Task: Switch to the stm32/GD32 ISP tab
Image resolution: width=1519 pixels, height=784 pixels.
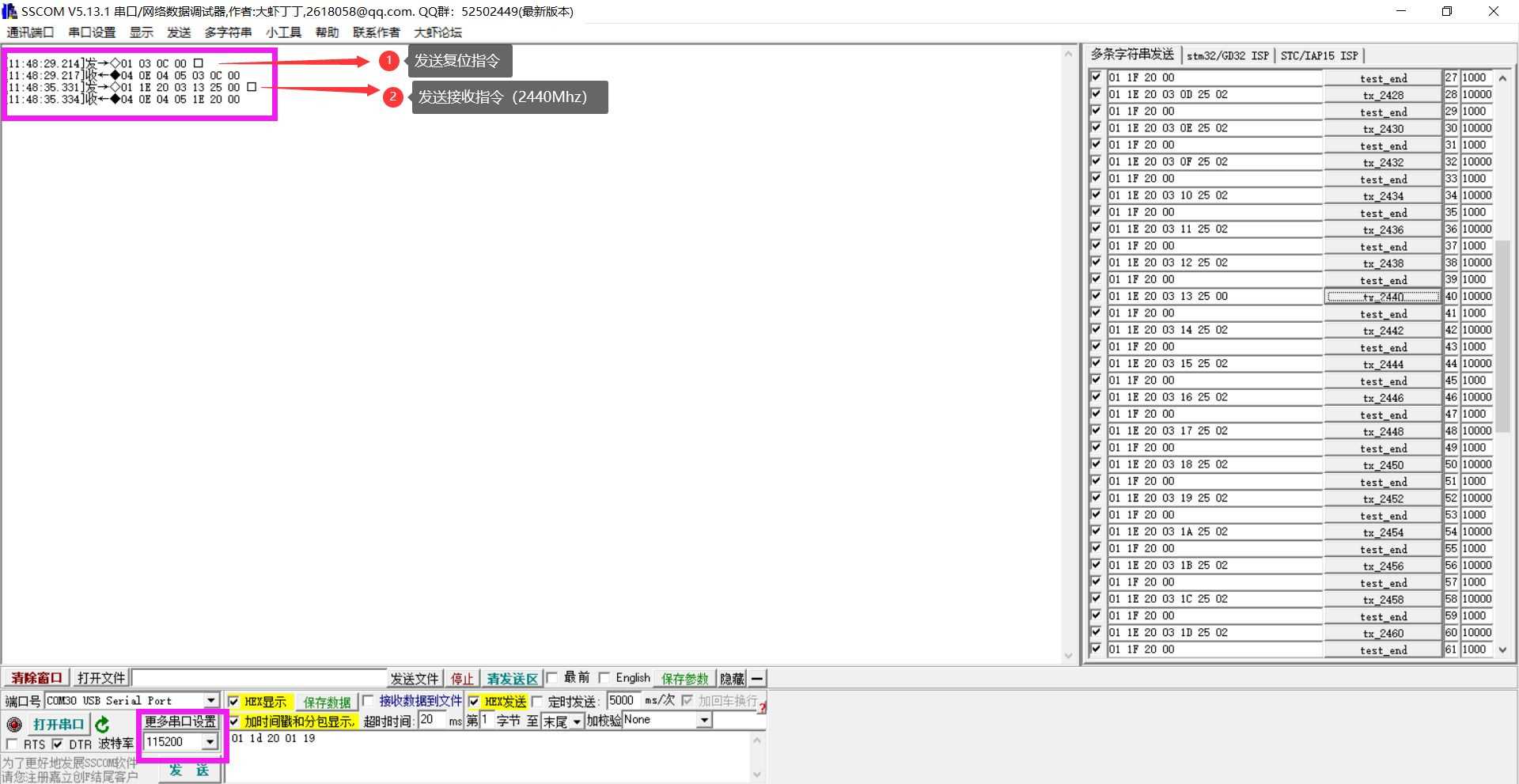Action: pos(1227,55)
